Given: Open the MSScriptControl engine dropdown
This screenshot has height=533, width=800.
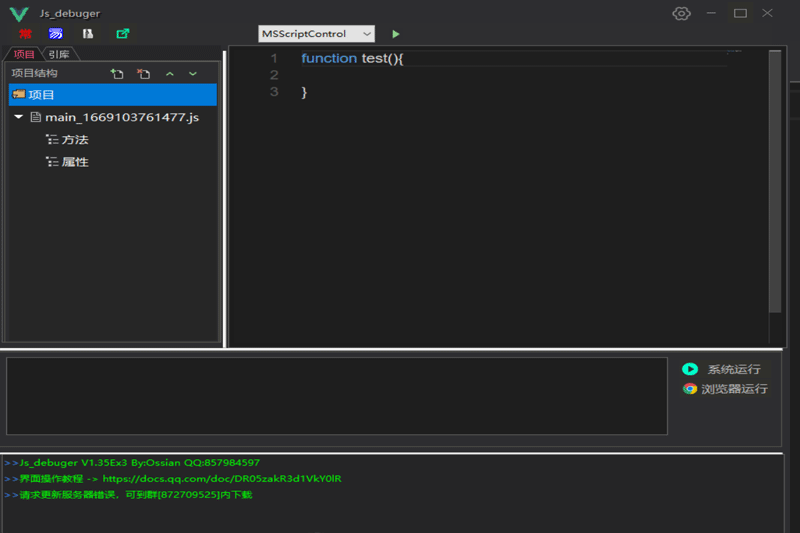Looking at the screenshot, I should (x=316, y=34).
